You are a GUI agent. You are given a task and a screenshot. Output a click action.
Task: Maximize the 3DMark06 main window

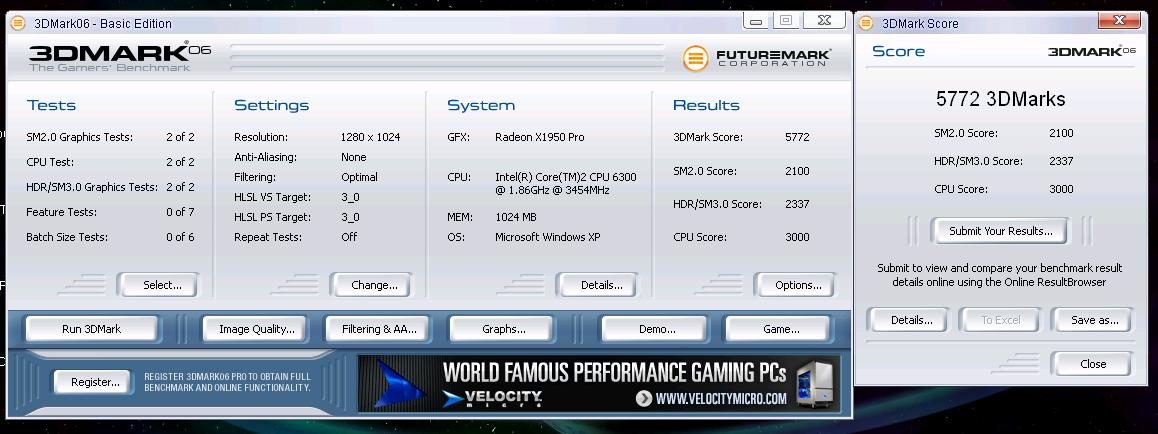click(787, 21)
